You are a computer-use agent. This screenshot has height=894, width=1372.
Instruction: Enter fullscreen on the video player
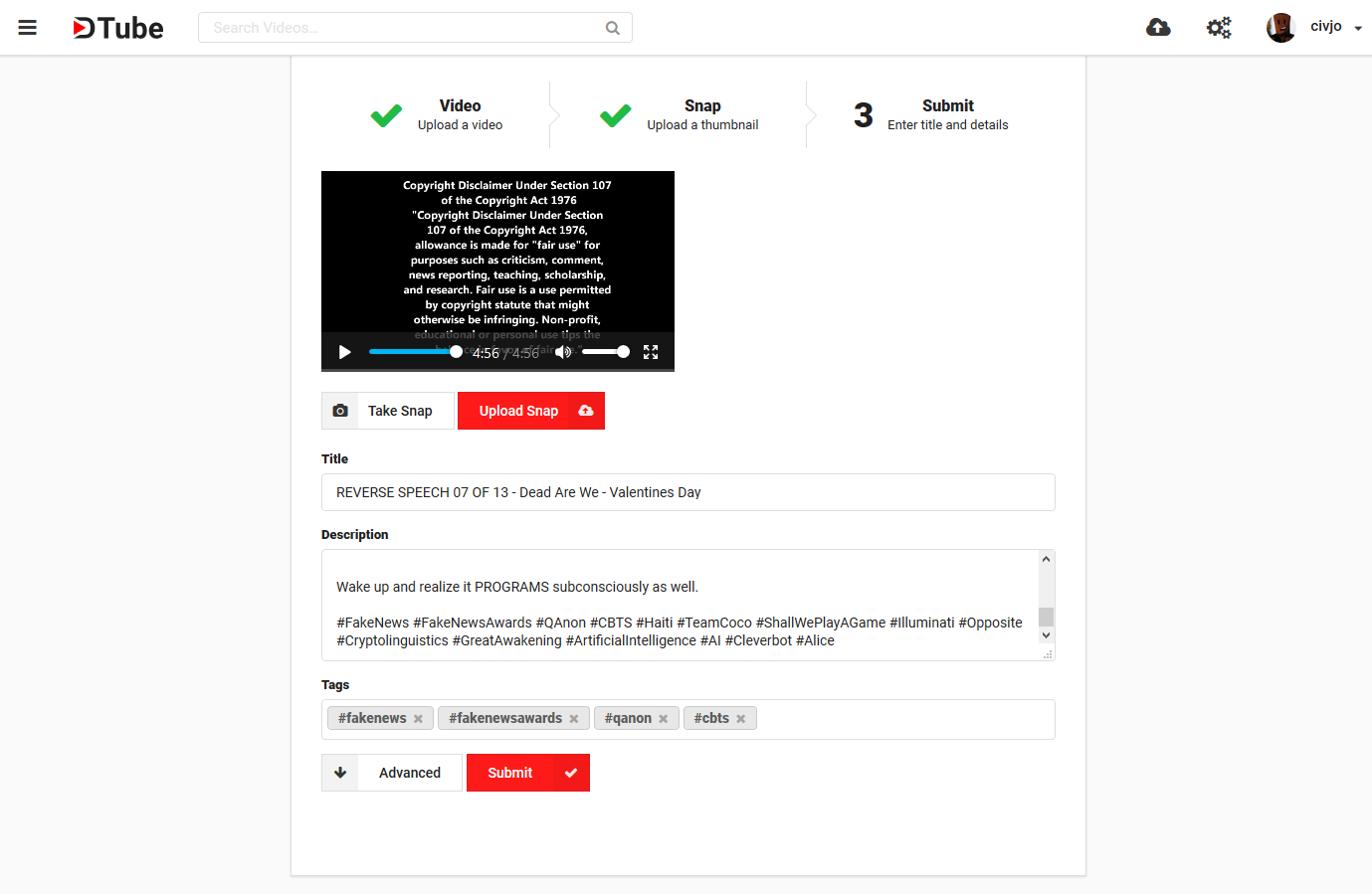pyautogui.click(x=650, y=351)
